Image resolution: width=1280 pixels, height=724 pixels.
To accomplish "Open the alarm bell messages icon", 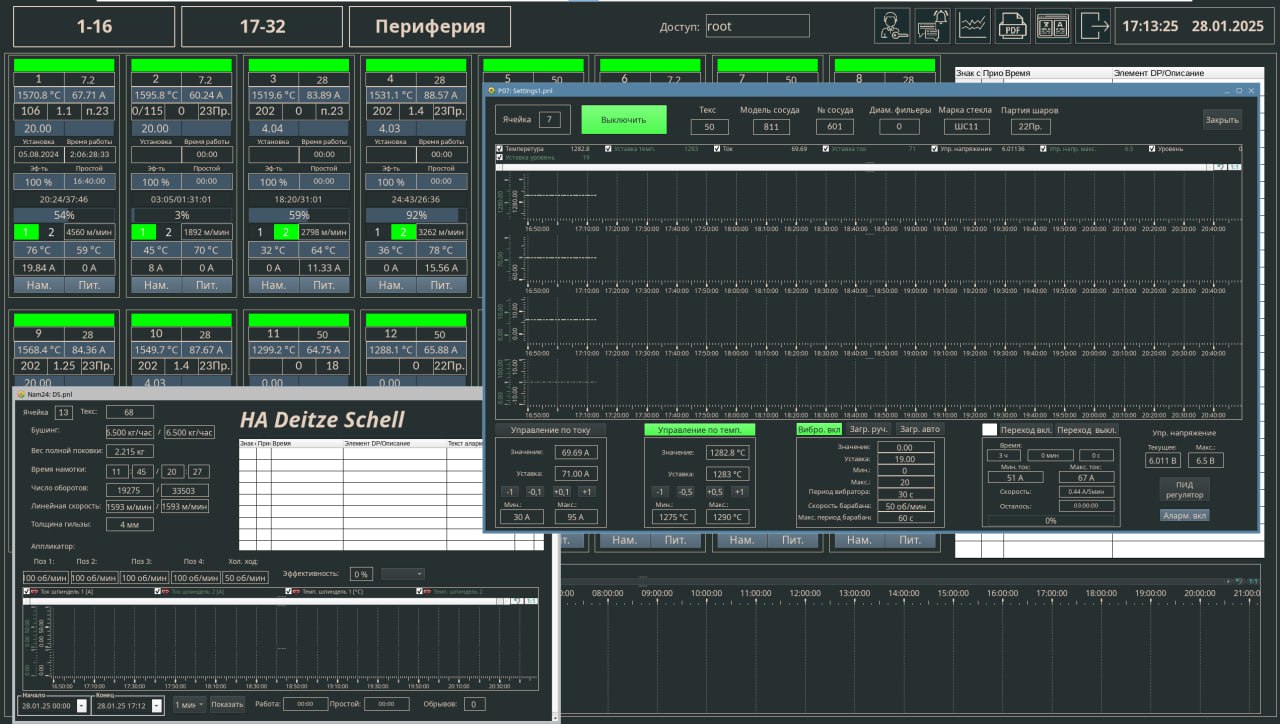I will coord(932,26).
